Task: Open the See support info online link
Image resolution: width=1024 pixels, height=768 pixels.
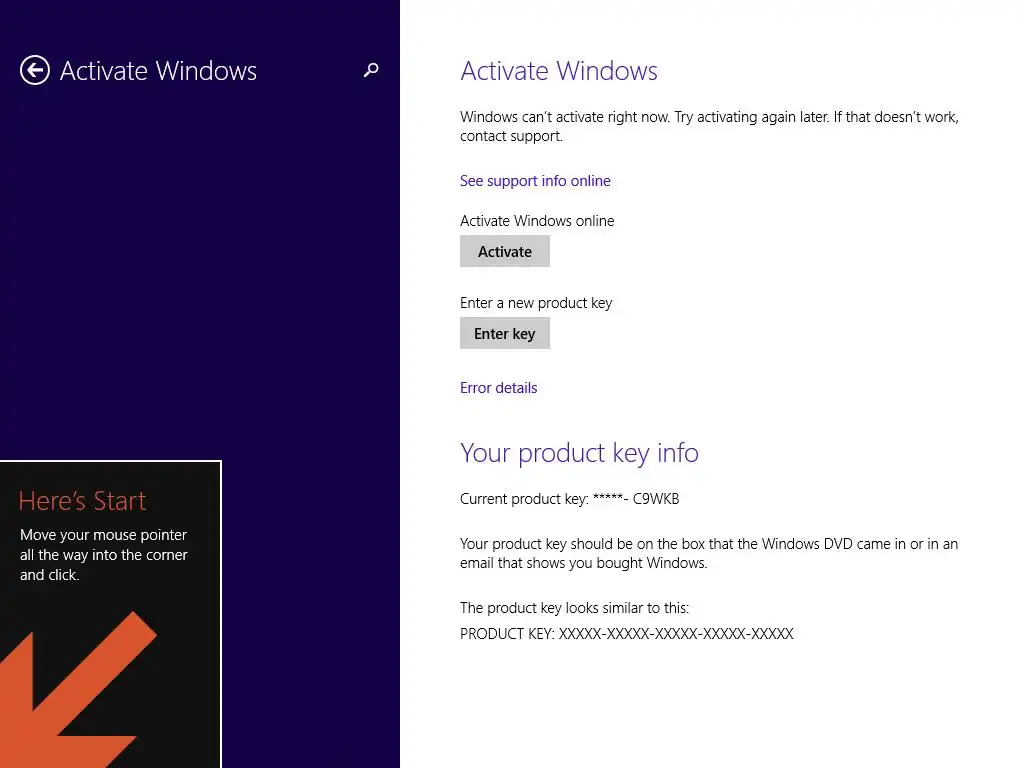Action: point(535,181)
